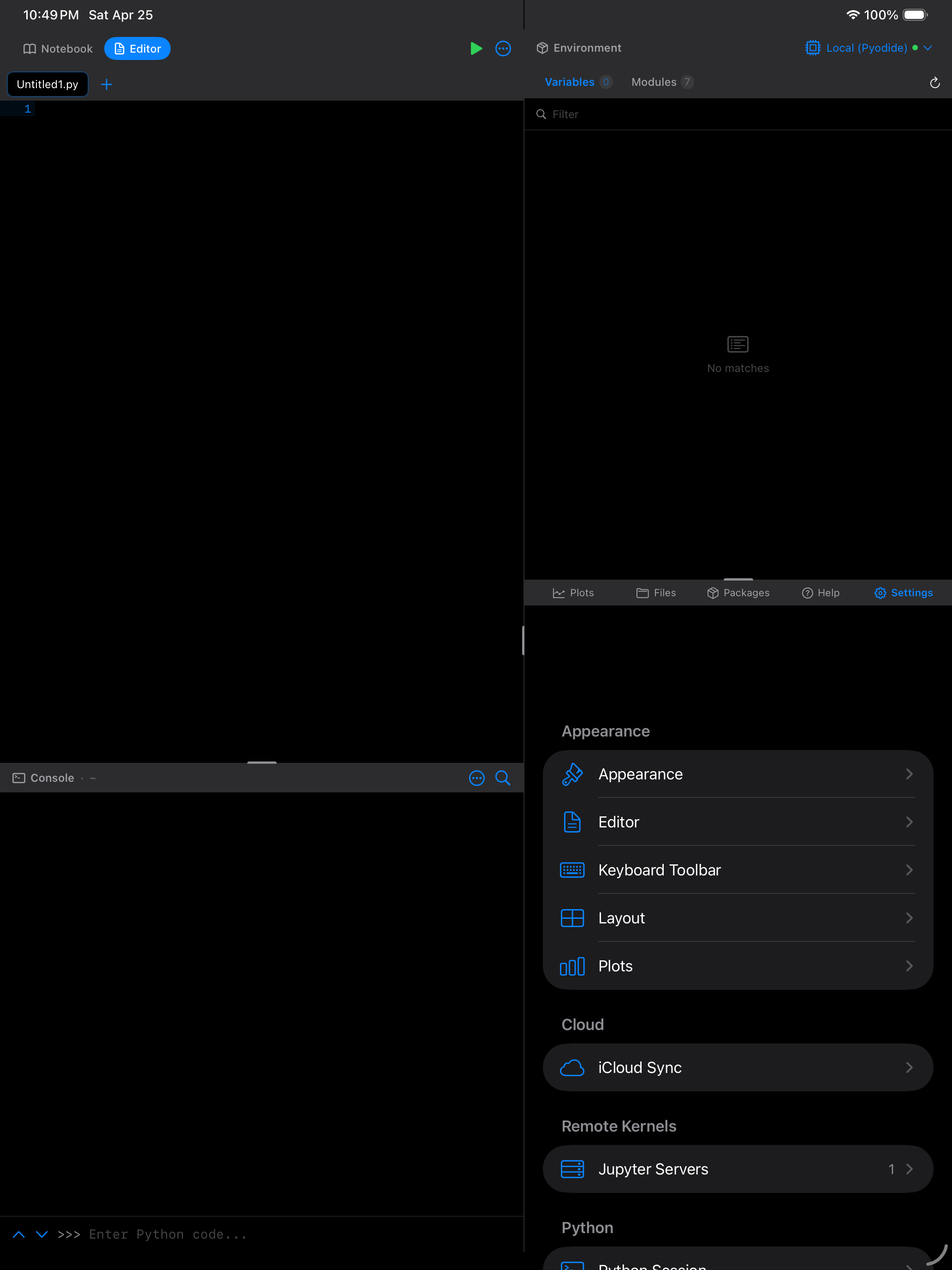Viewport: 952px width, 1270px height.
Task: Switch to Notebook mode
Action: coord(58,49)
